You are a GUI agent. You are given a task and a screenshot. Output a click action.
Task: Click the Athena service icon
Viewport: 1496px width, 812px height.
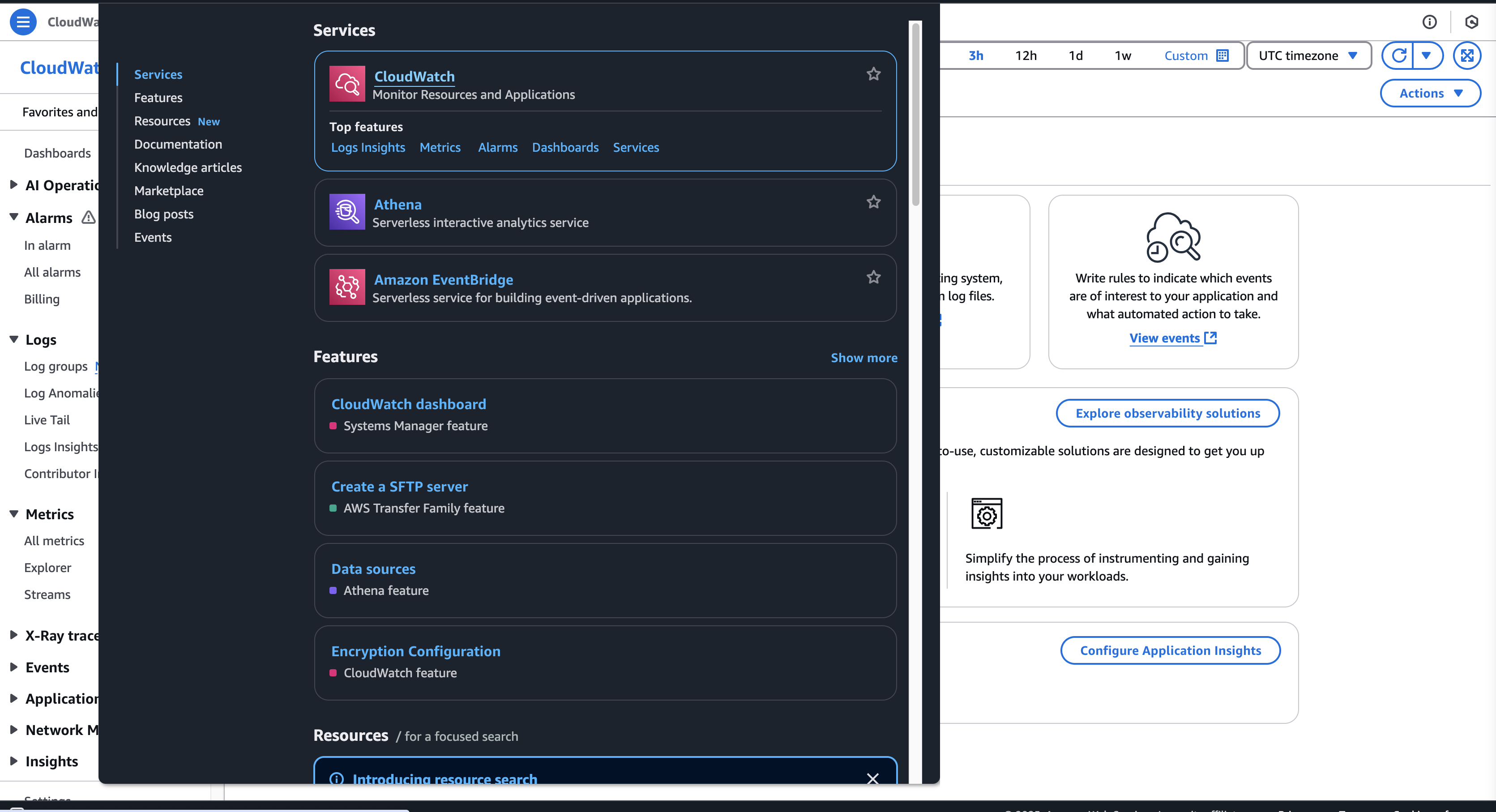pyautogui.click(x=347, y=211)
